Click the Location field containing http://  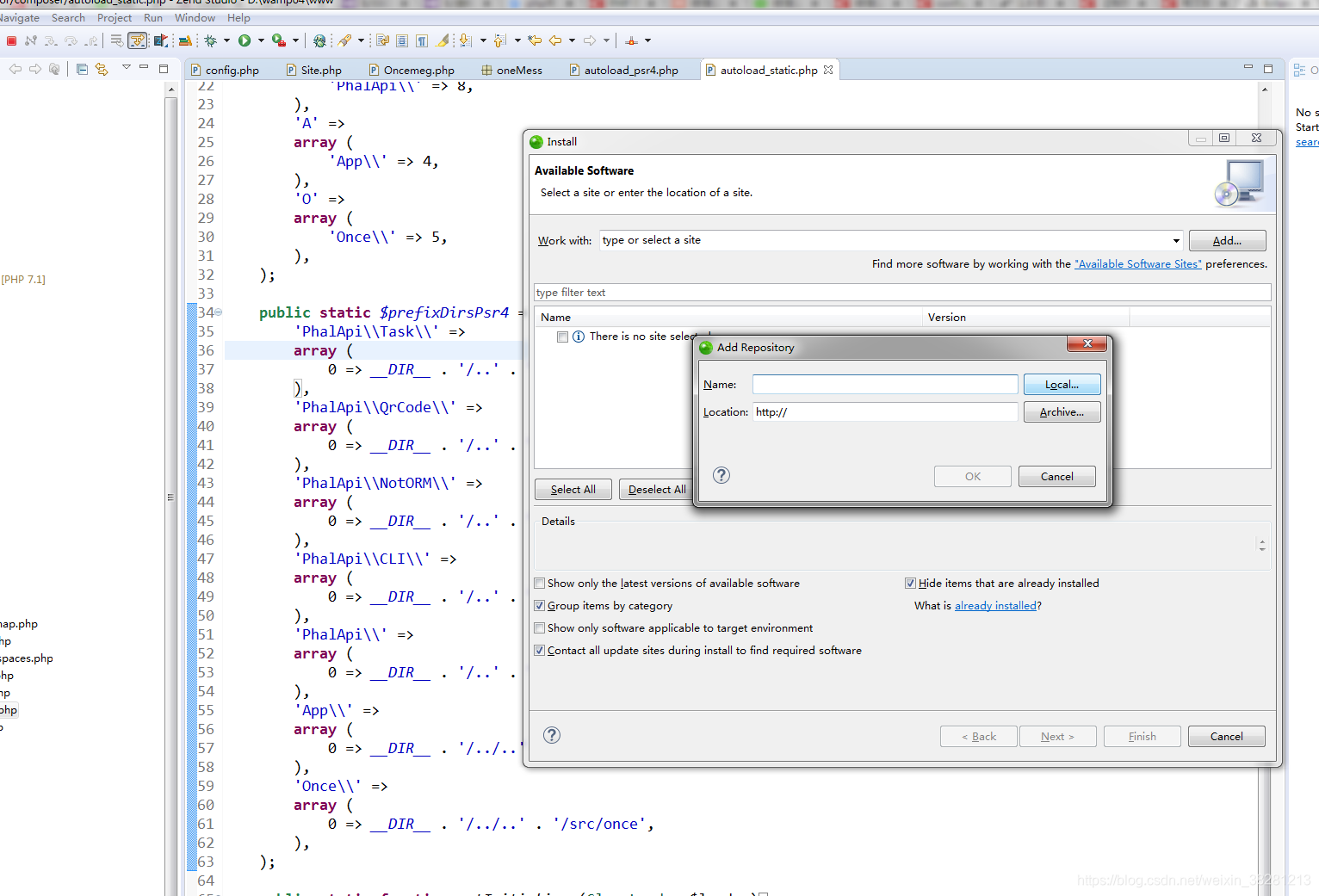coord(885,412)
